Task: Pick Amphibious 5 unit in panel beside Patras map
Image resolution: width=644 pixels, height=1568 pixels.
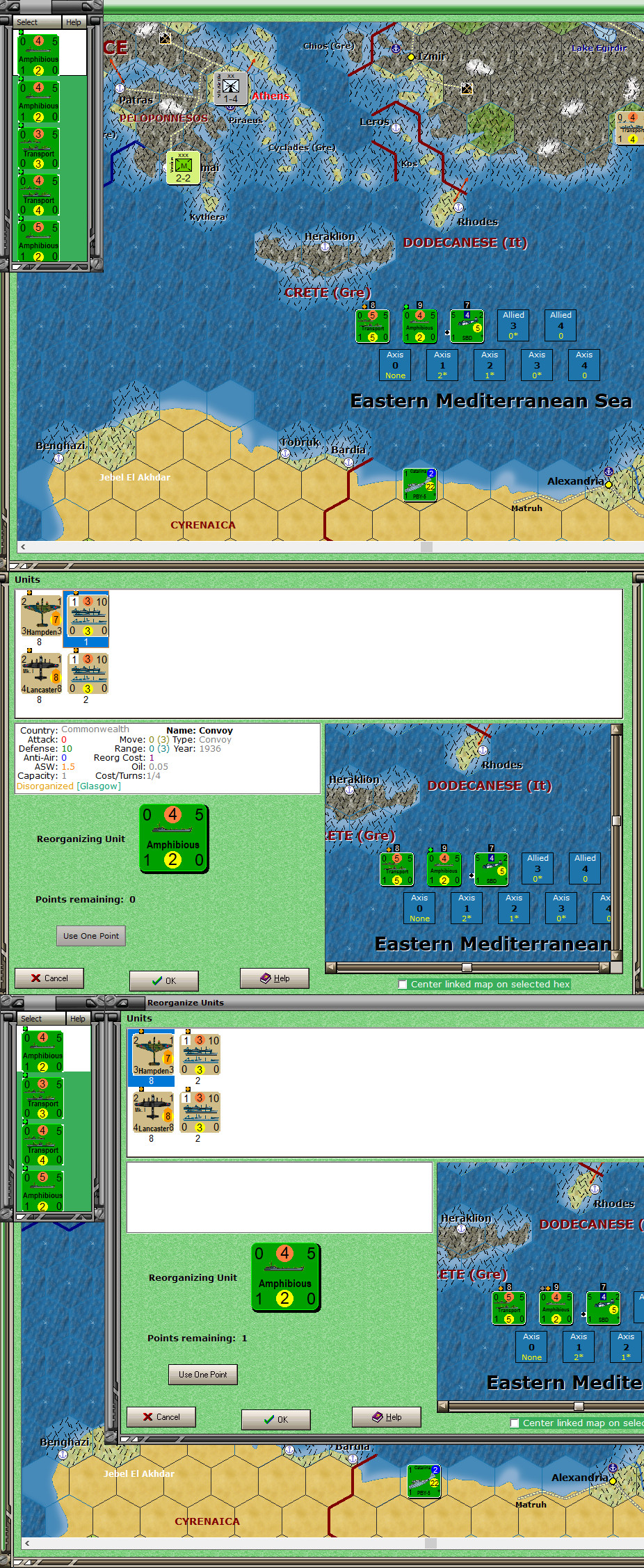Action: [39, 241]
